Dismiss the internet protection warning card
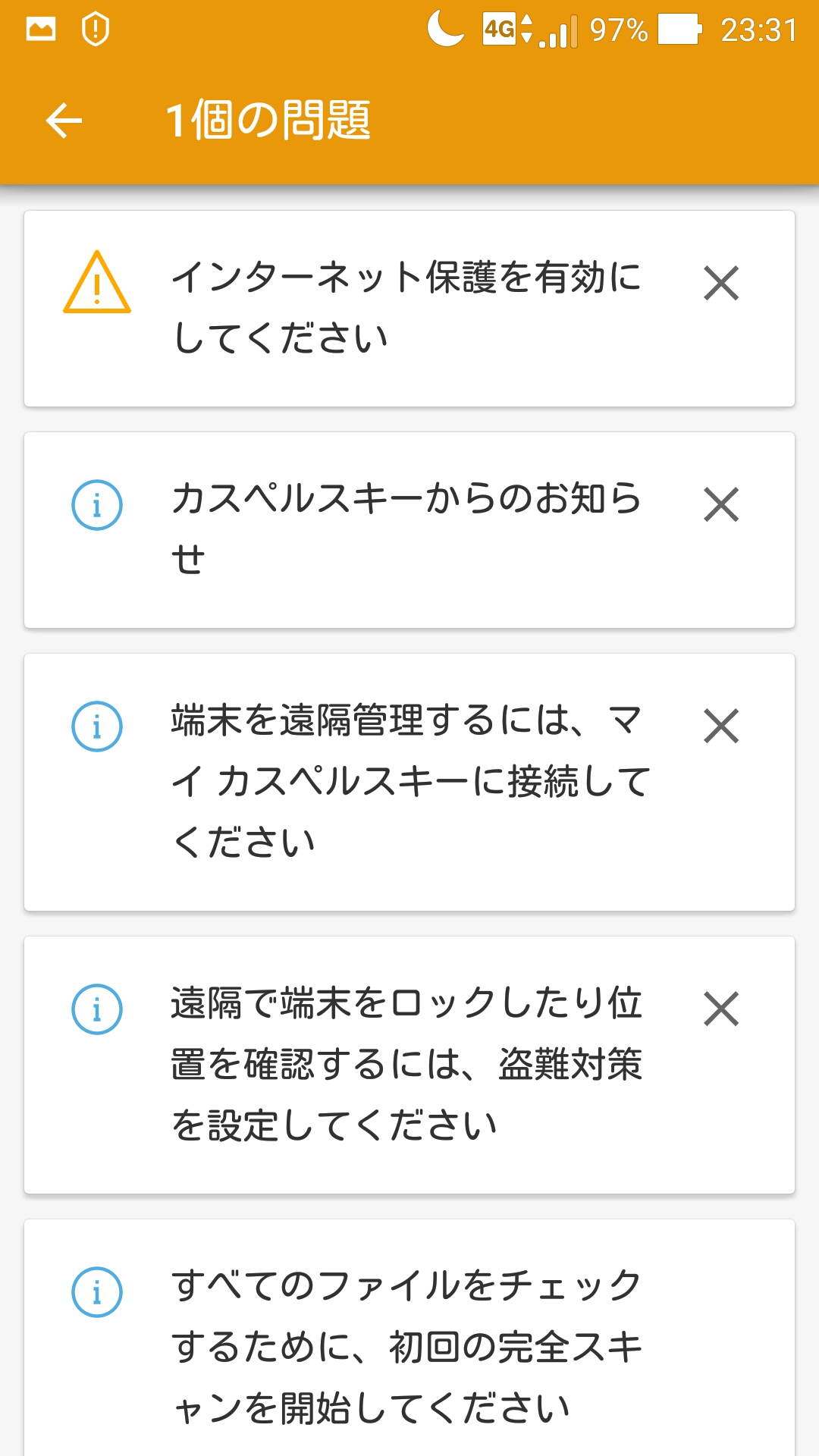Viewport: 819px width, 1456px height. click(x=721, y=284)
